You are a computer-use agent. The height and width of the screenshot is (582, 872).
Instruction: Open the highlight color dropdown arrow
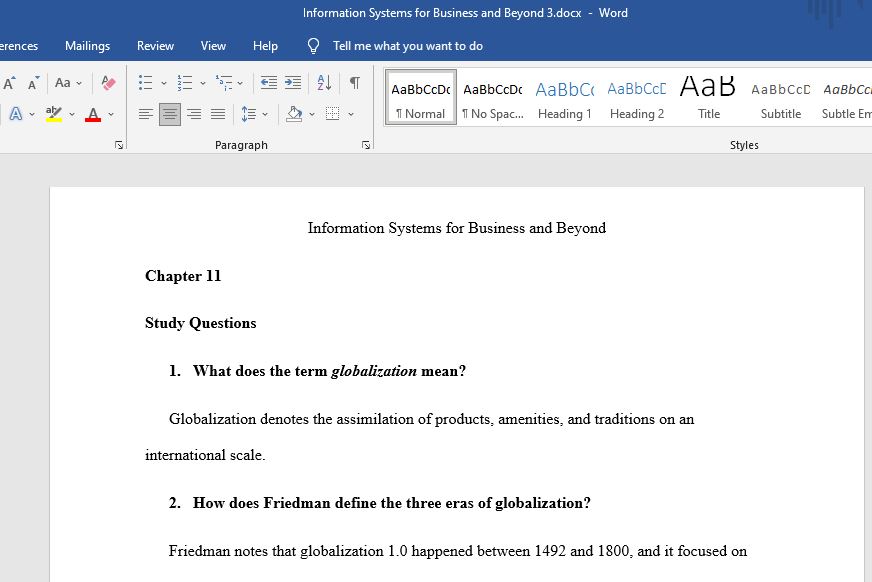pos(72,115)
